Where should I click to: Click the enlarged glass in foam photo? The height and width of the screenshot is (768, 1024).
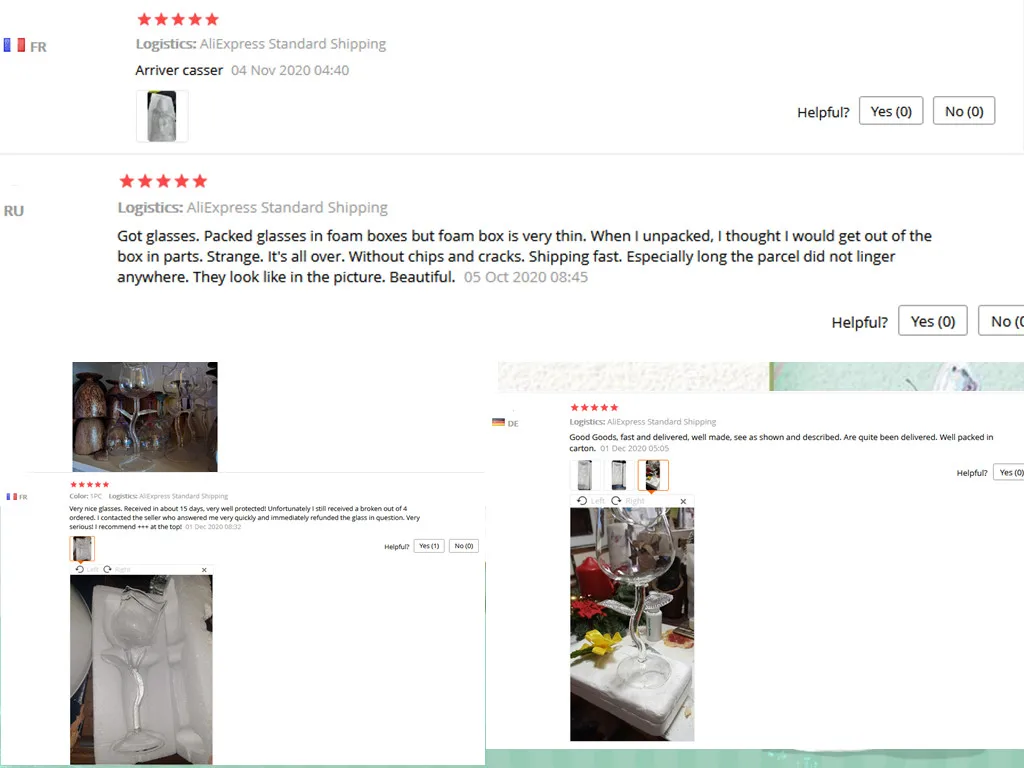pyautogui.click(x=141, y=669)
